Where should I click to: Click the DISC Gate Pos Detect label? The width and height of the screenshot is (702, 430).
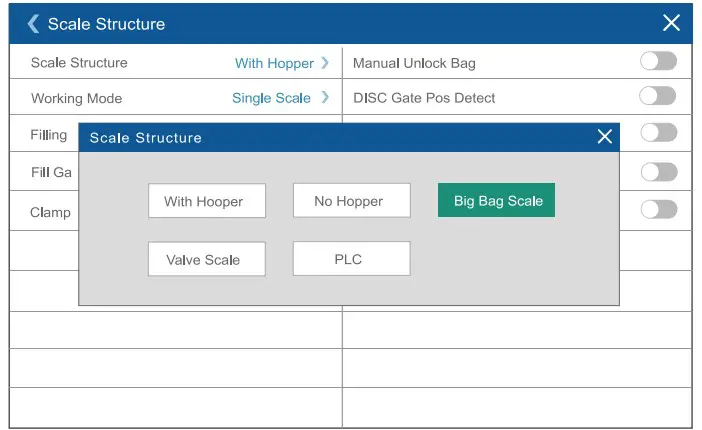click(424, 98)
